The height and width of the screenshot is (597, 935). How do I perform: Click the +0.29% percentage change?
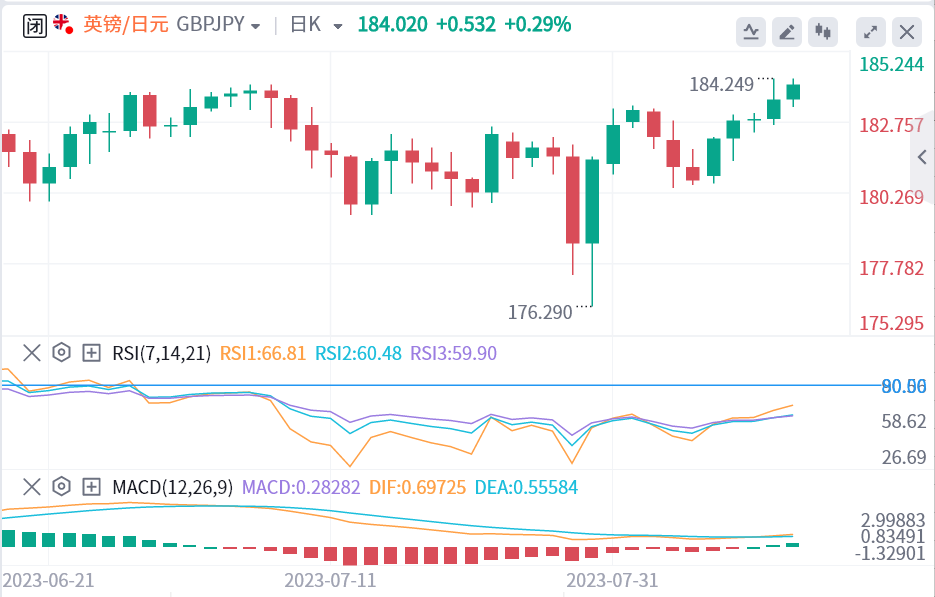[538, 24]
